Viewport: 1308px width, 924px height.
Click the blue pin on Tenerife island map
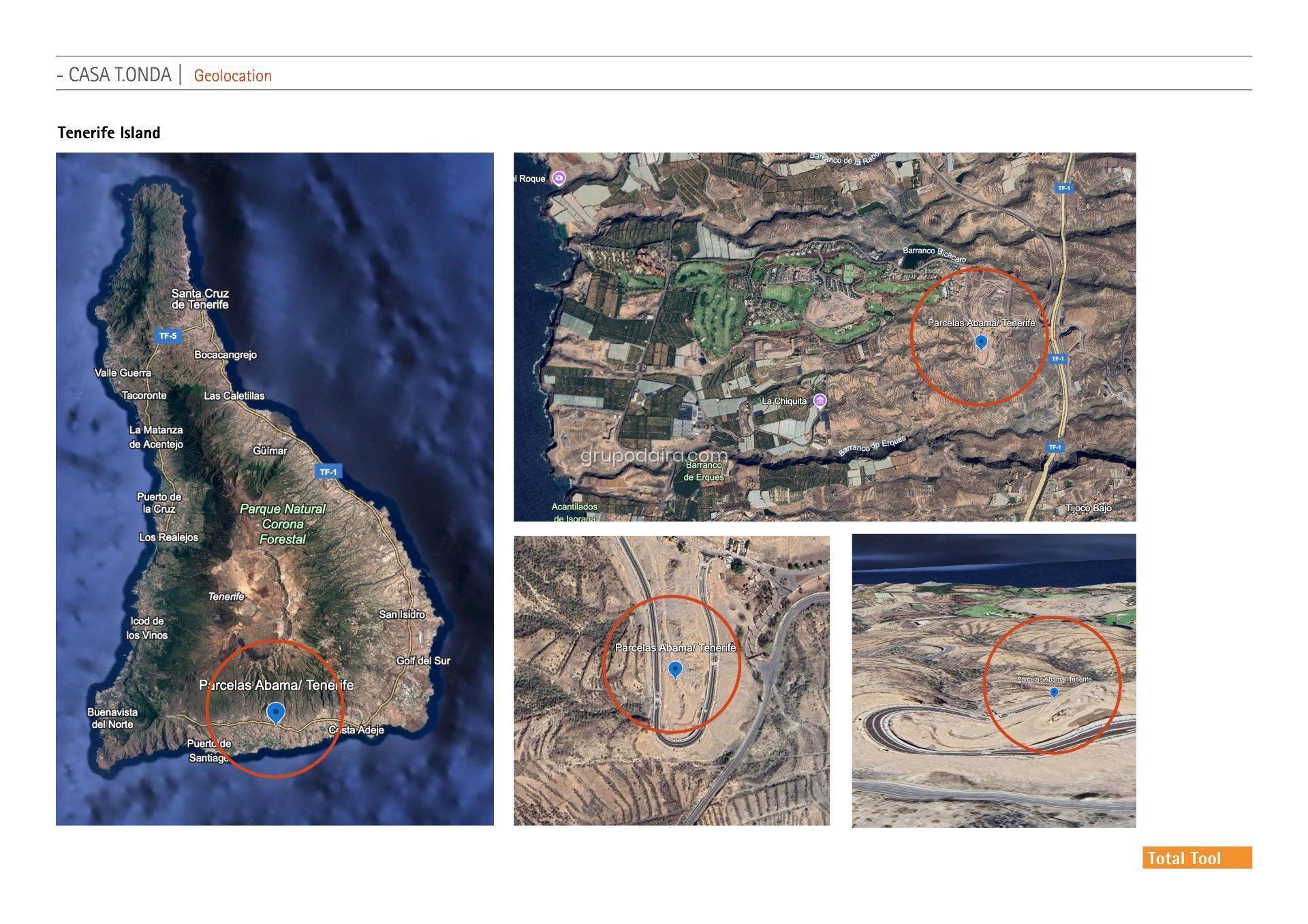click(x=275, y=712)
